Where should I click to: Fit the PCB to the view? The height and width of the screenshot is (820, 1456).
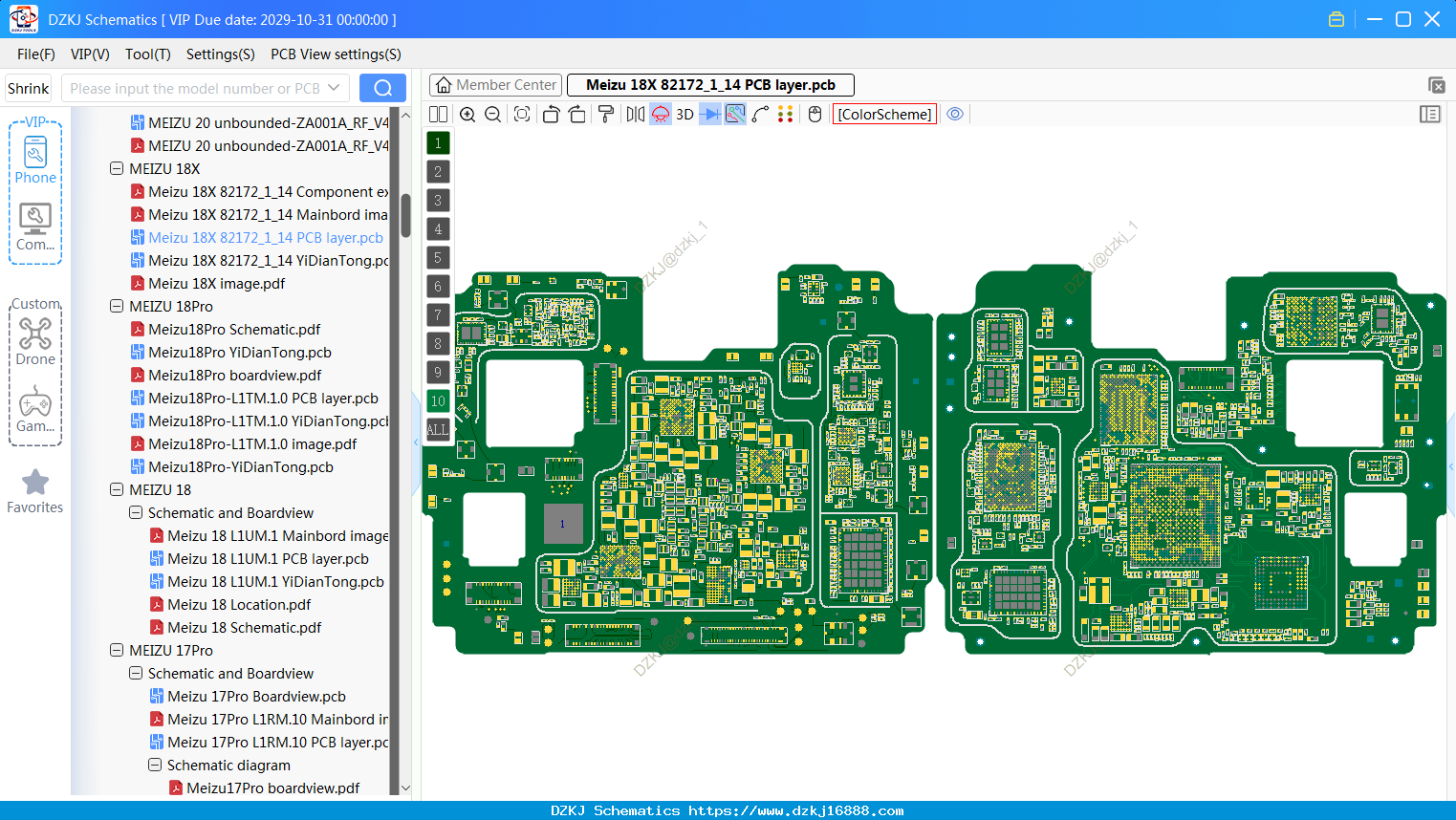click(x=522, y=115)
